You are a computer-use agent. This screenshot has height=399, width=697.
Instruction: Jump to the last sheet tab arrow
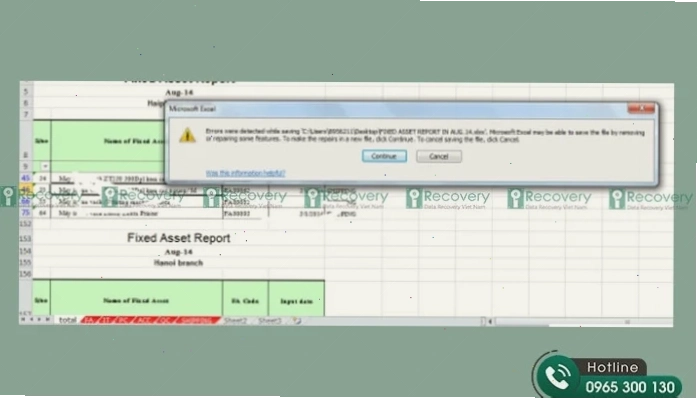pos(47,319)
